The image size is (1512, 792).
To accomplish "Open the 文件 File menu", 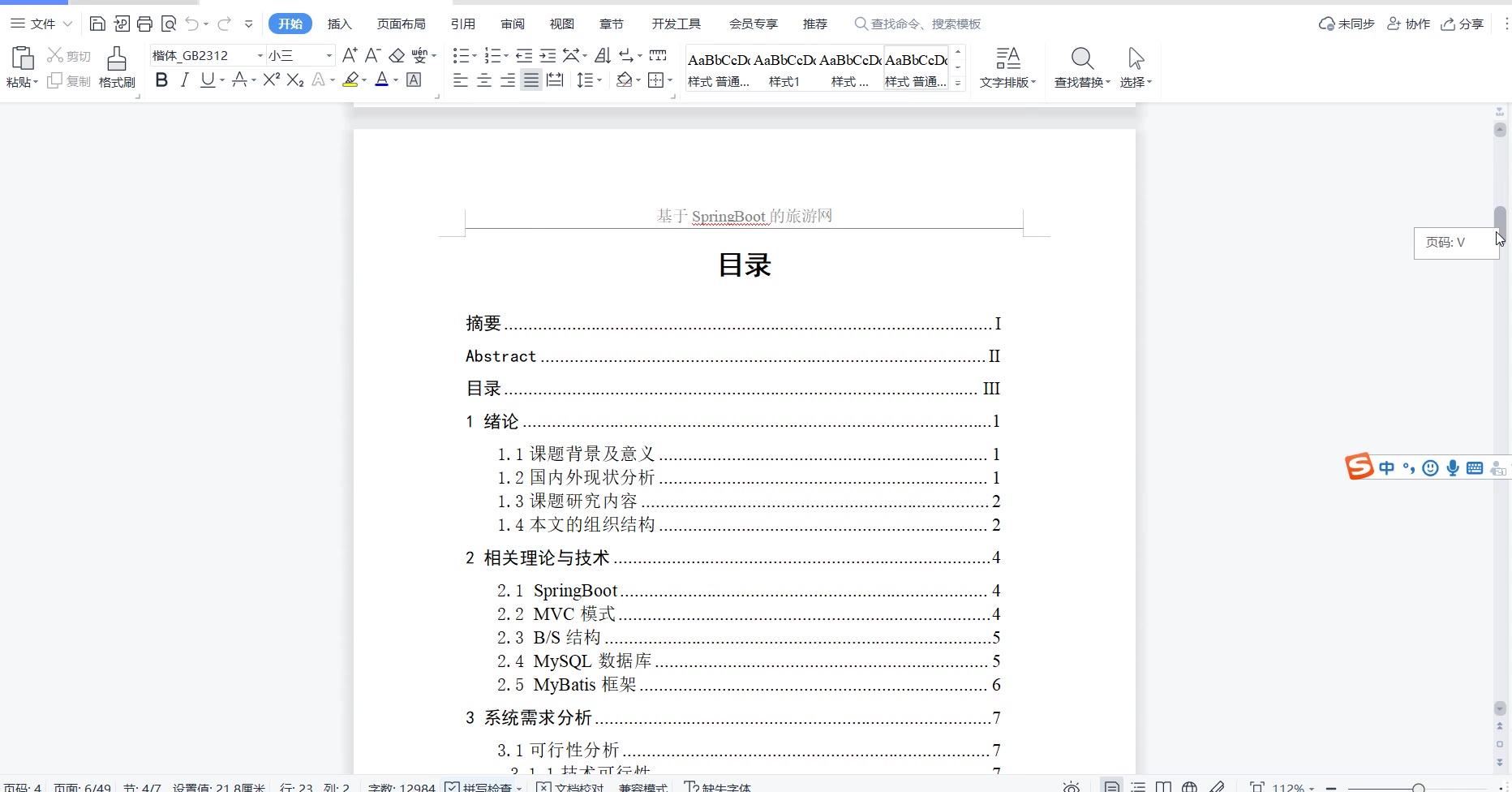I will (42, 24).
